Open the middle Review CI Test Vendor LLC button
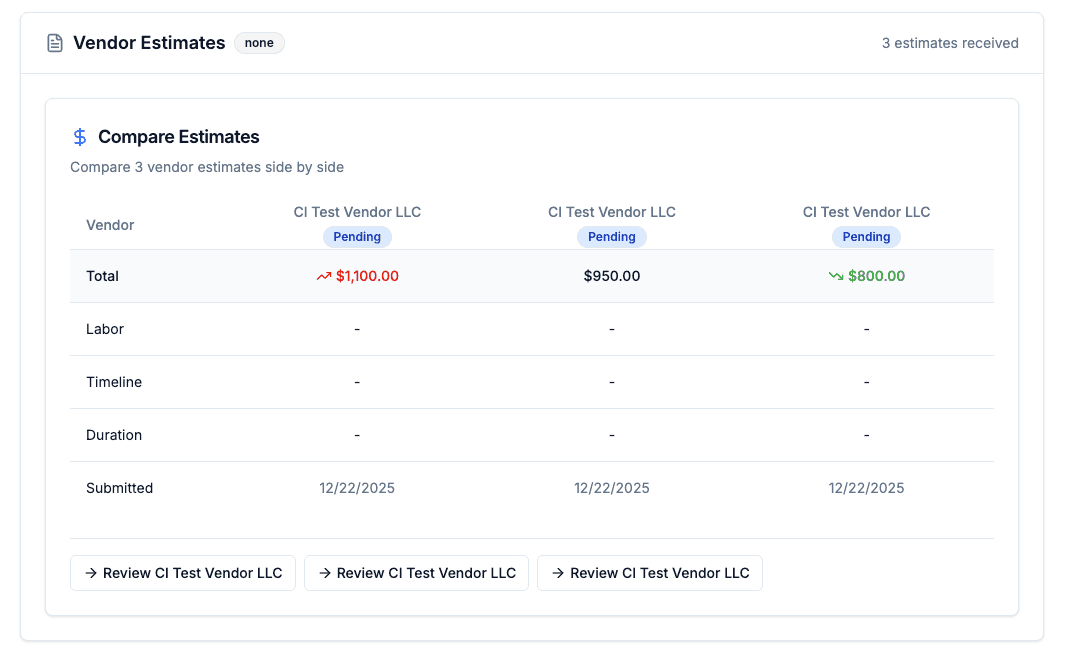 click(x=416, y=573)
